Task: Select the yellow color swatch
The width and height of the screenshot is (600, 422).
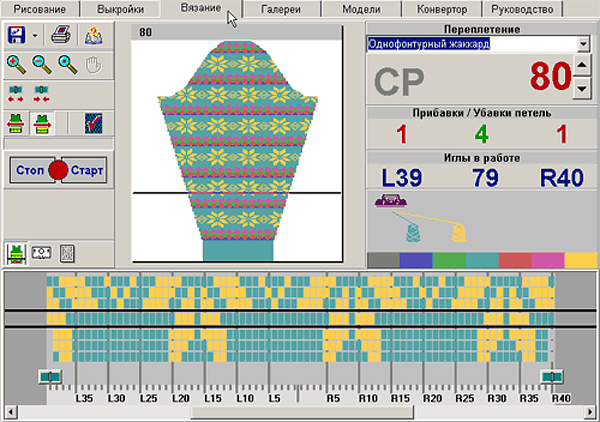Action: (580, 260)
